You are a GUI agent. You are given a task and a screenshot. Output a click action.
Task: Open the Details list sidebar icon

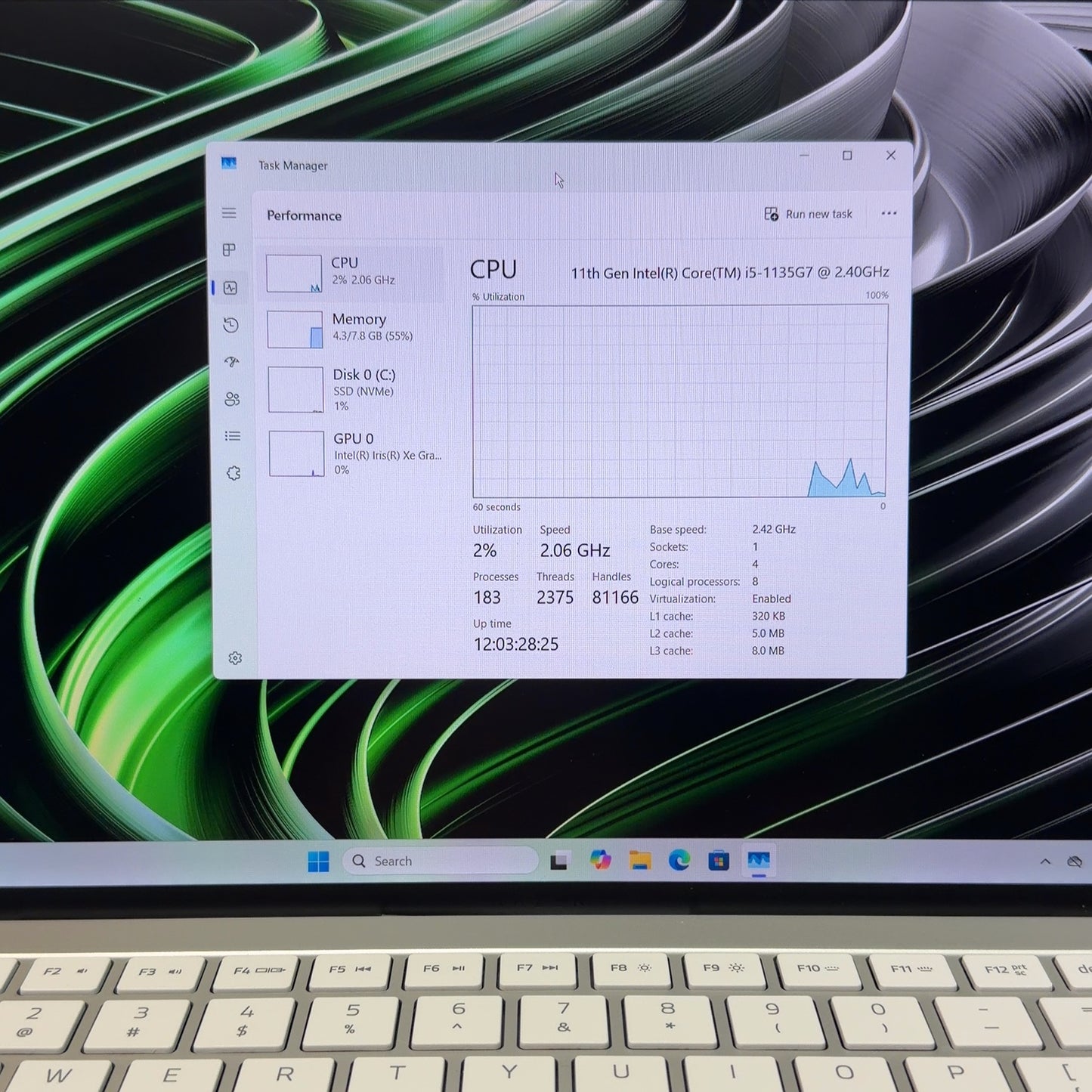coord(233,436)
